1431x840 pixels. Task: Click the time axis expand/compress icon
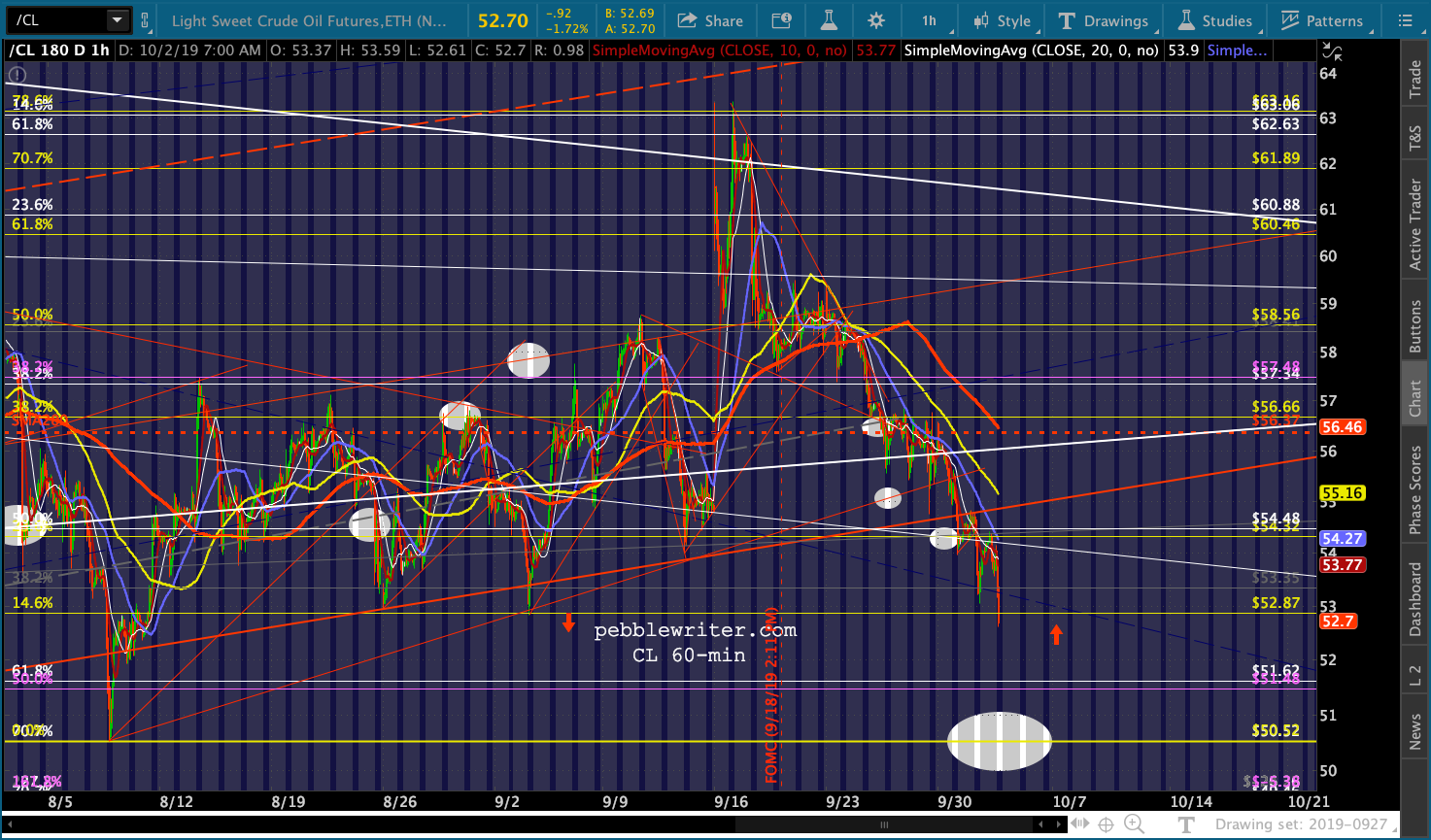pyautogui.click(x=1080, y=824)
